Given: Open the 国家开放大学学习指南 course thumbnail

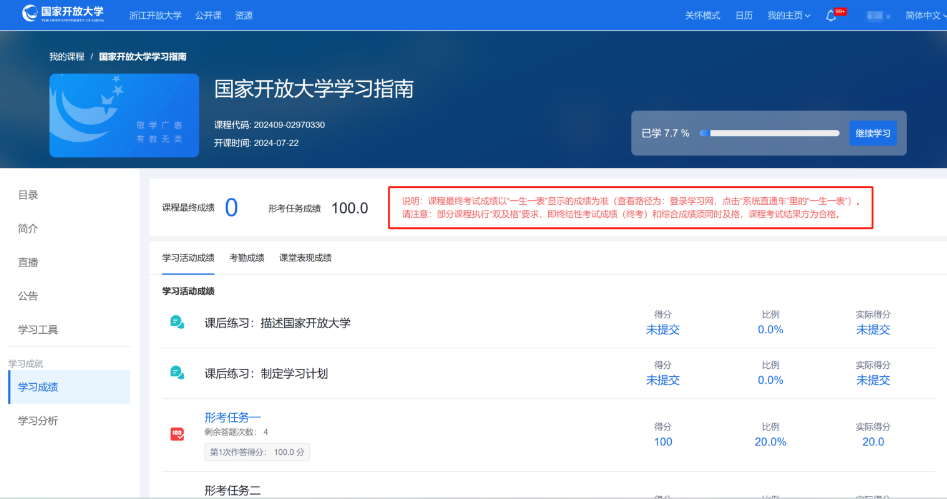Looking at the screenshot, I should click(124, 115).
